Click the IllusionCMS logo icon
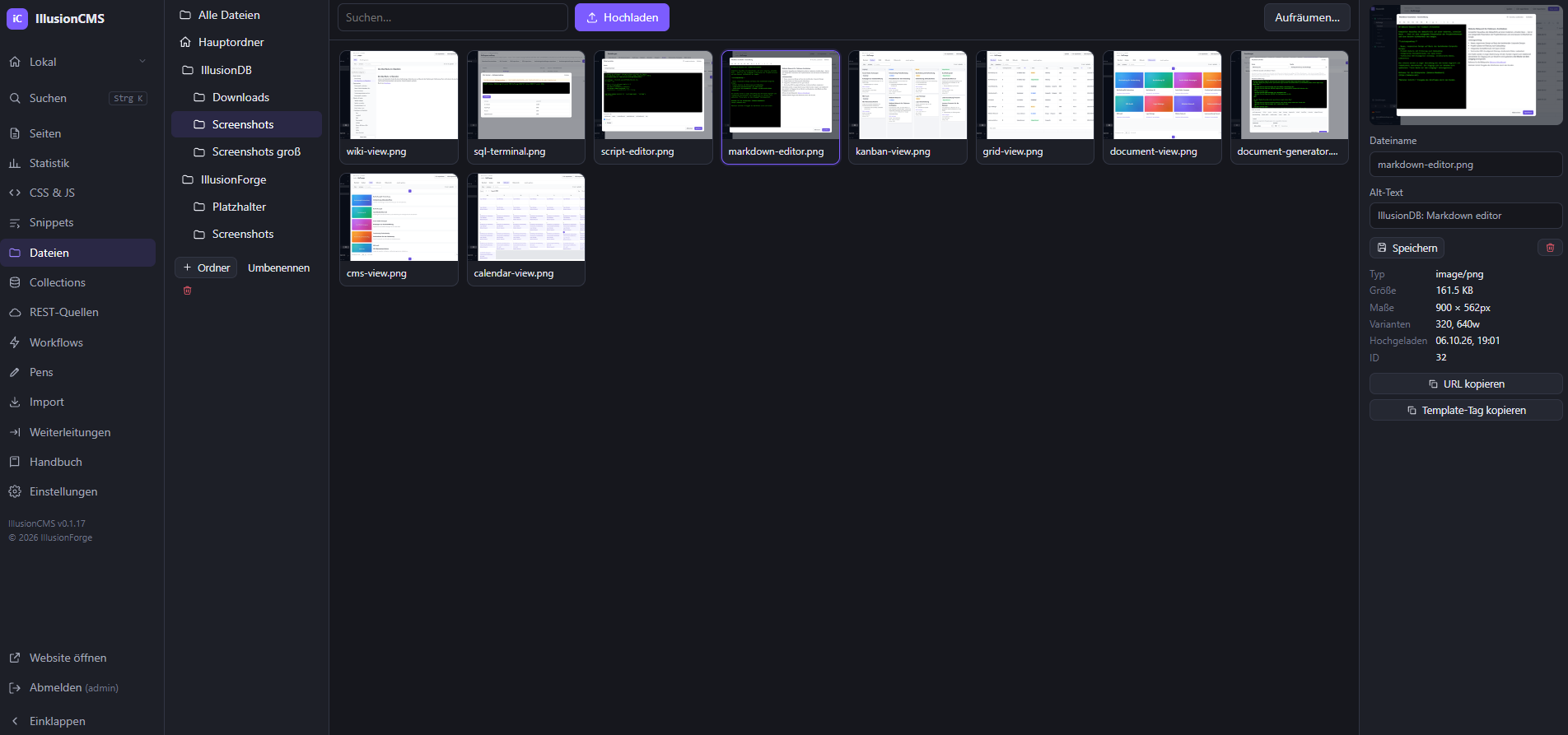 coord(17,18)
